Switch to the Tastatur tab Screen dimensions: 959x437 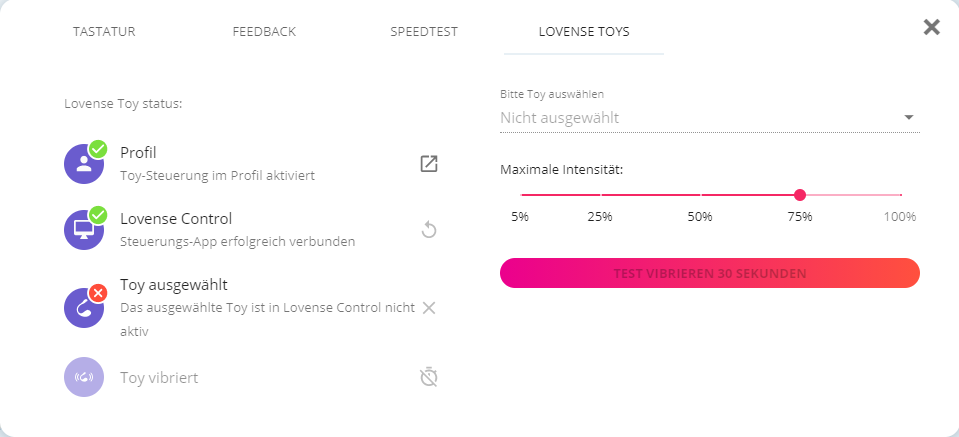click(x=104, y=31)
